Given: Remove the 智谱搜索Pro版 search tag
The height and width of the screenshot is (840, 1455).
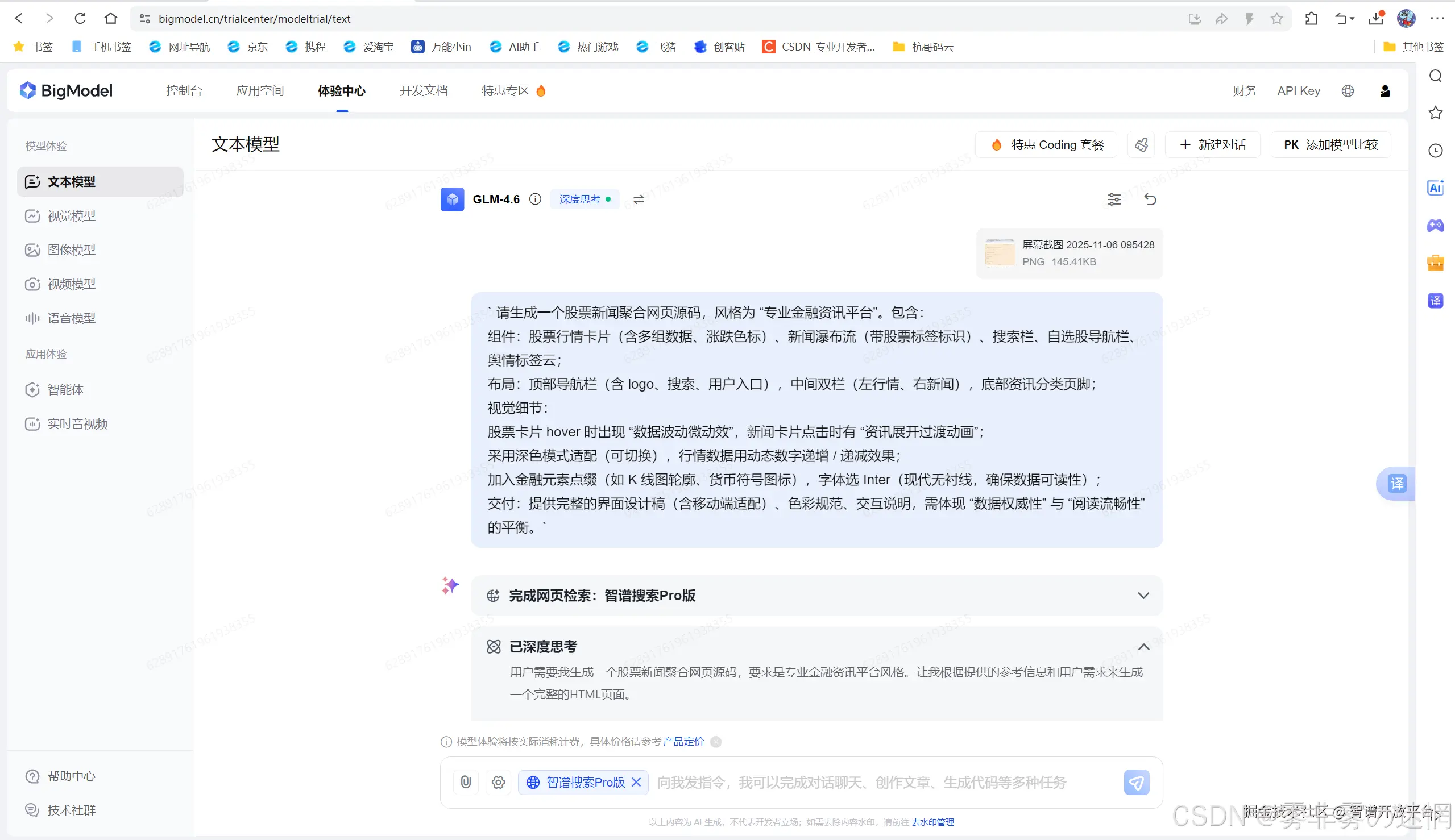Looking at the screenshot, I should click(636, 782).
